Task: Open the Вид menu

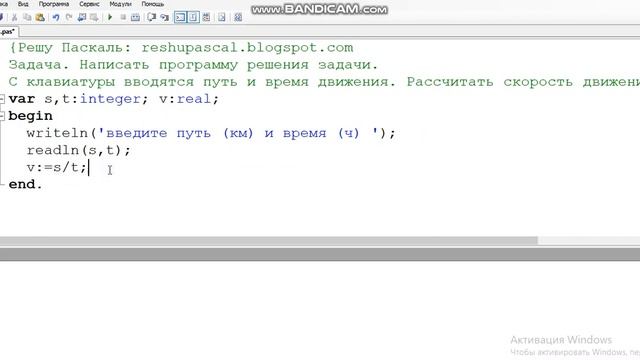Action: pos(23,4)
